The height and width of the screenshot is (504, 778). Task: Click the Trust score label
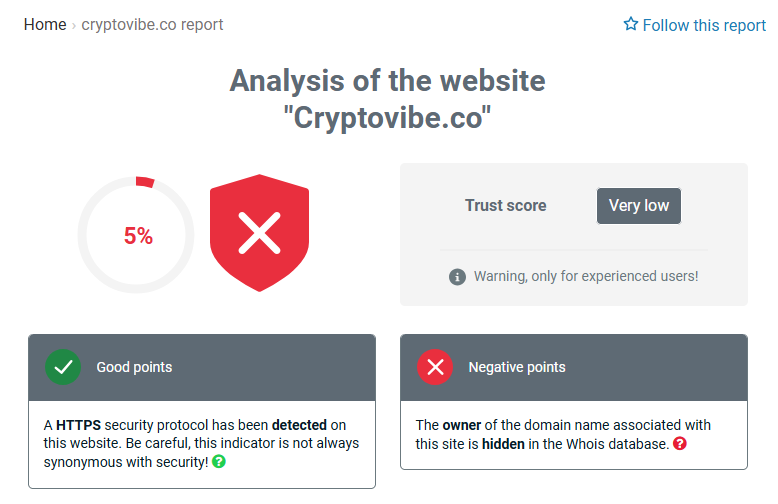(506, 205)
